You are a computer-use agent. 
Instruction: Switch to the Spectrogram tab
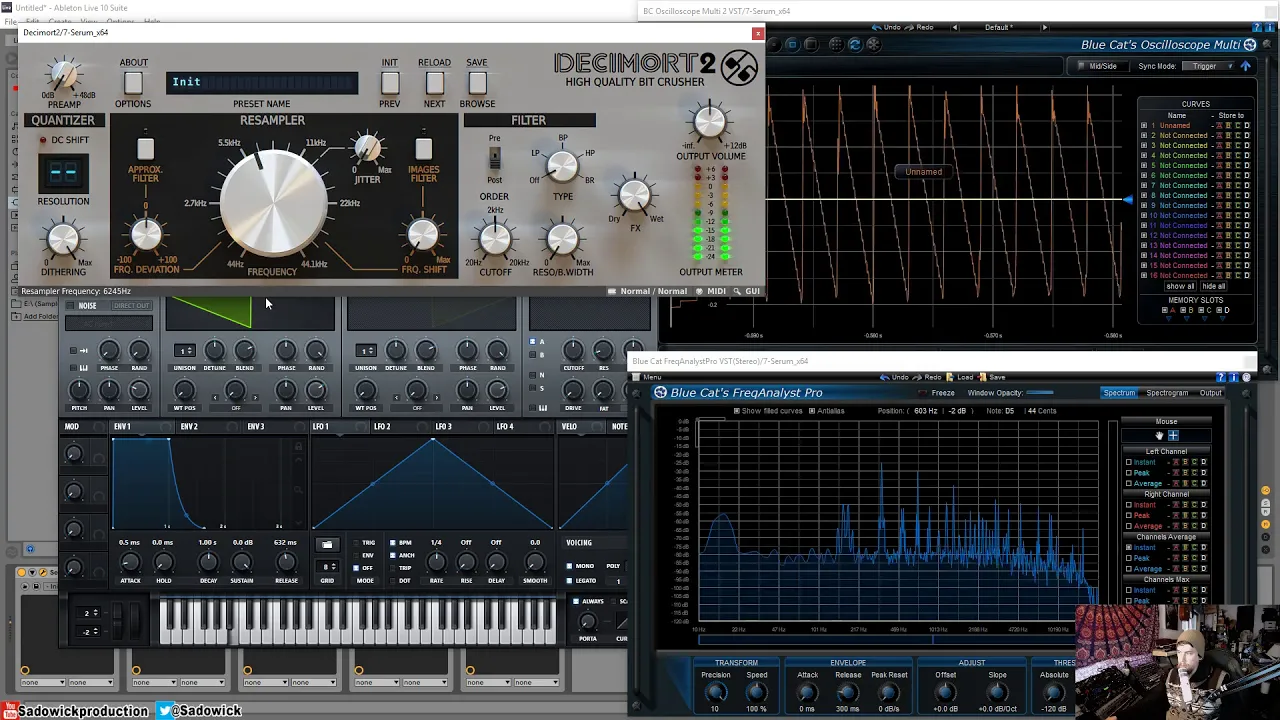[x=1167, y=393]
